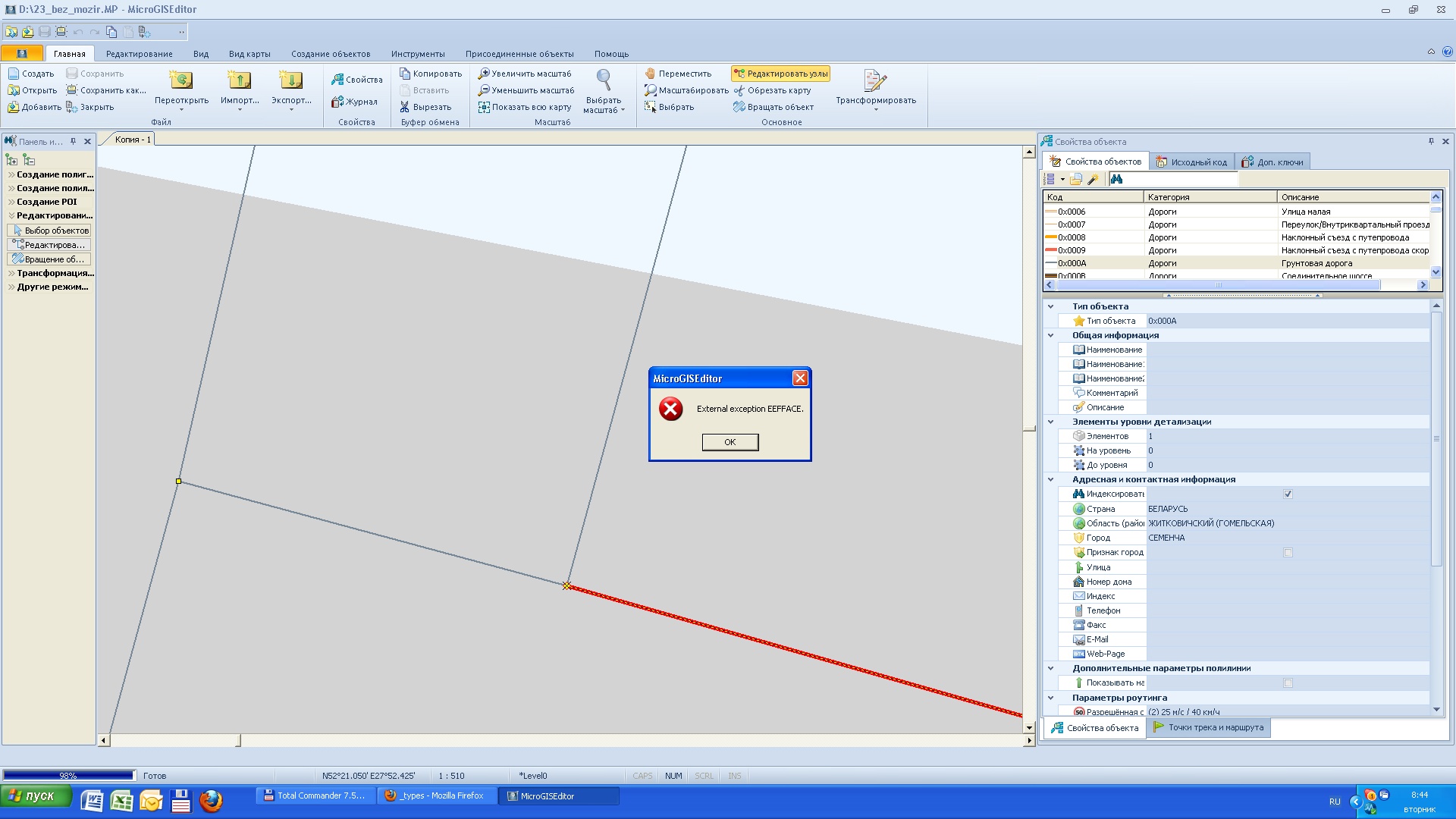Screen dimensions: 1456x819
Task: Open Свойства icon in ribbon
Action: point(337,80)
